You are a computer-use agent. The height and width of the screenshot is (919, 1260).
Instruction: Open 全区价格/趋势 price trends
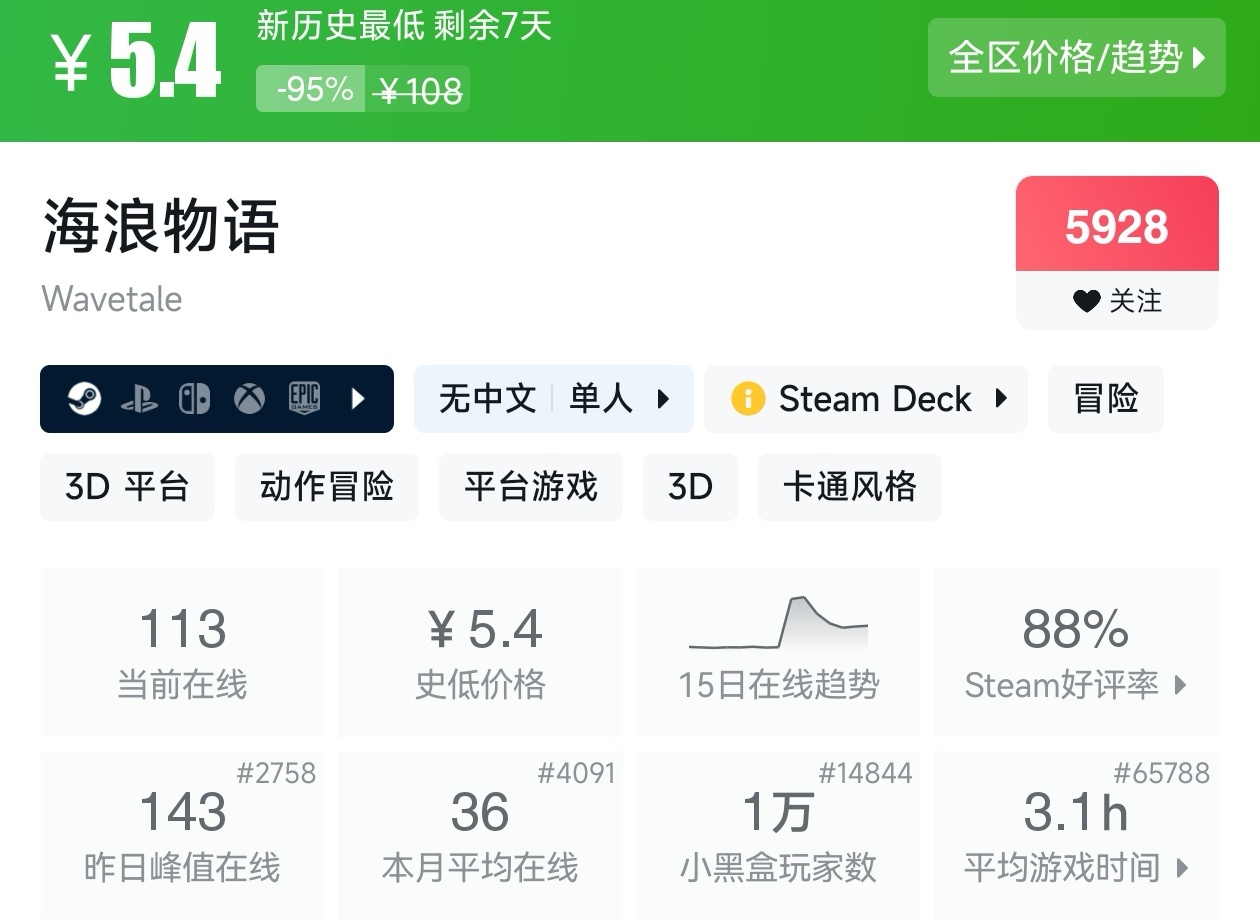1076,58
